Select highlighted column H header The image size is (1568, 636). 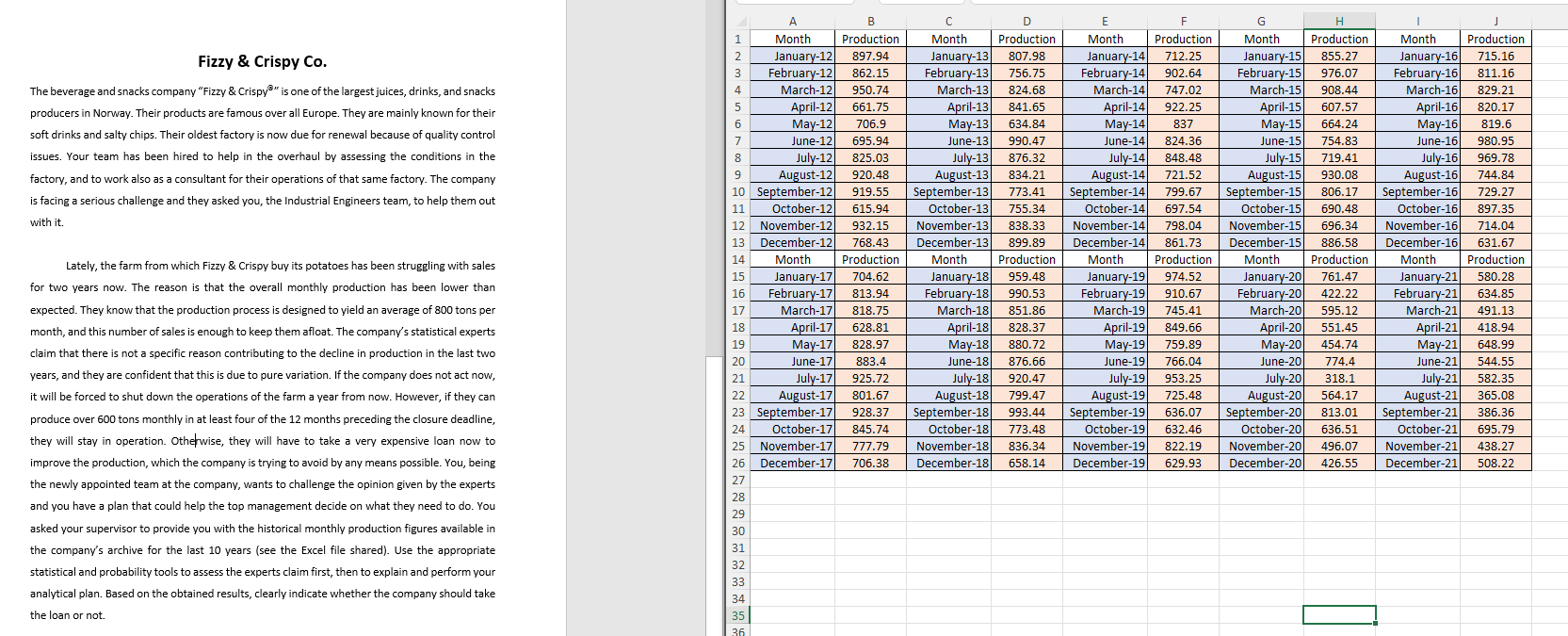[x=1339, y=22]
